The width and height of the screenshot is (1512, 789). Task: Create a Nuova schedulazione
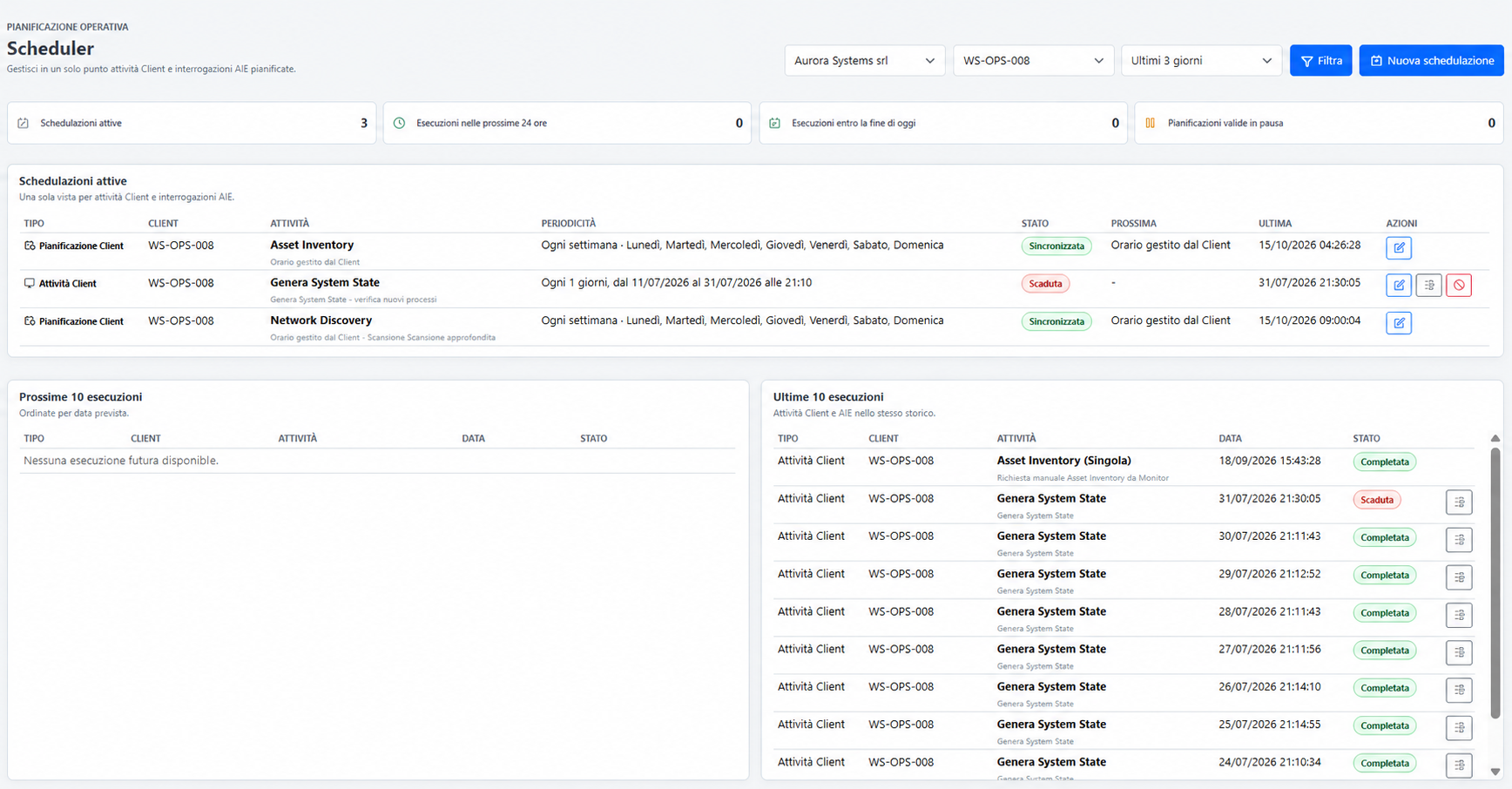[x=1431, y=60]
